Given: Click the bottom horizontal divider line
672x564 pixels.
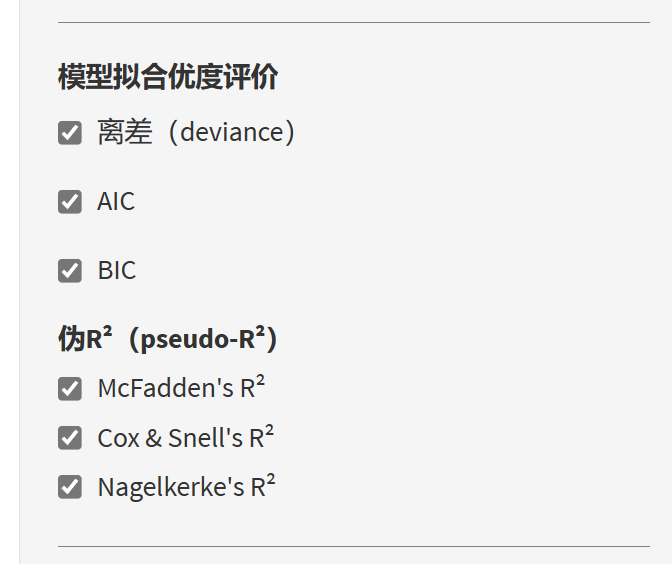Looking at the screenshot, I should pyautogui.click(x=353, y=547).
